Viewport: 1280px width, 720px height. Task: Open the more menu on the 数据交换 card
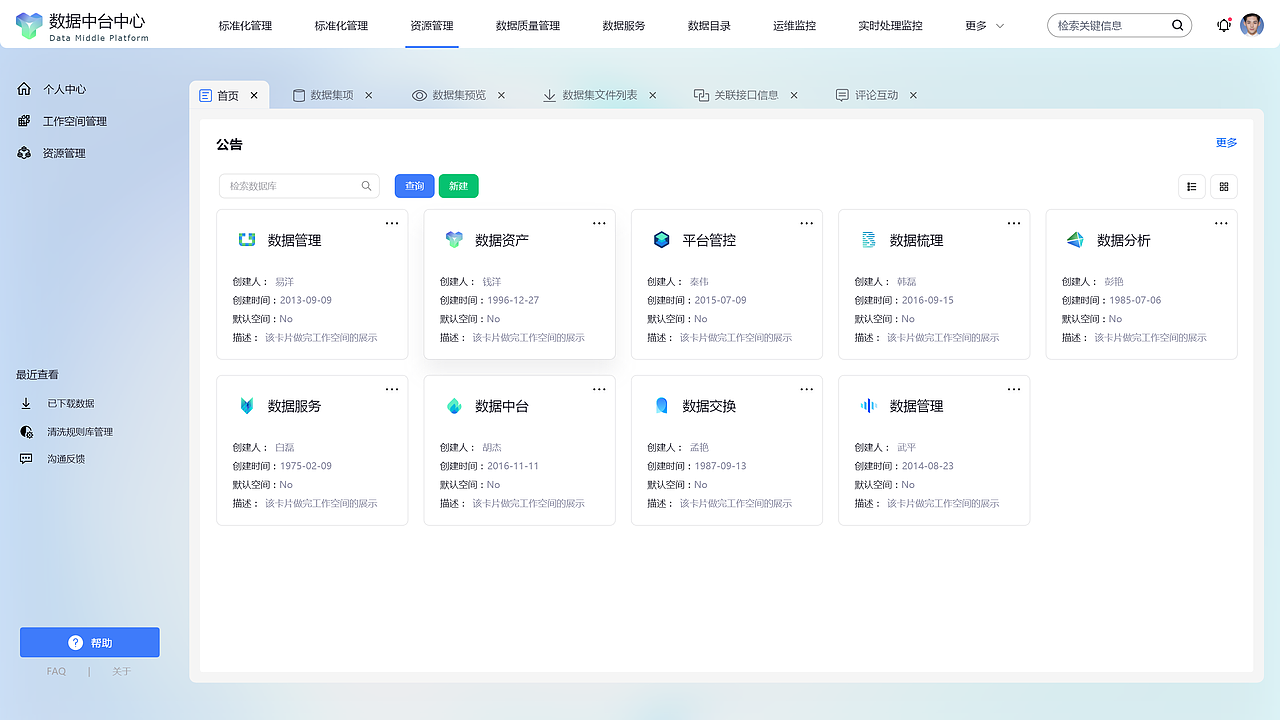pos(806,389)
